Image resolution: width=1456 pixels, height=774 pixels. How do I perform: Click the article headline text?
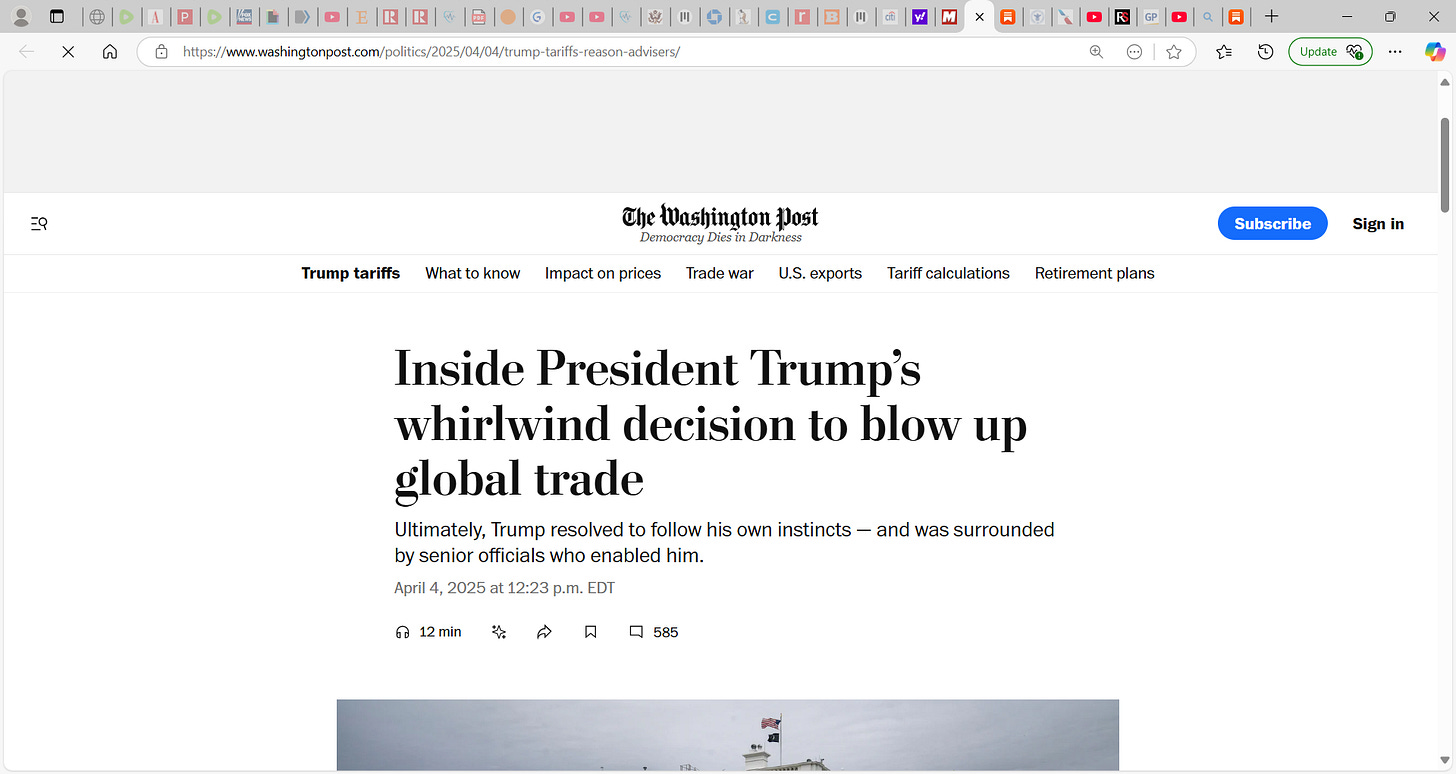pos(711,424)
